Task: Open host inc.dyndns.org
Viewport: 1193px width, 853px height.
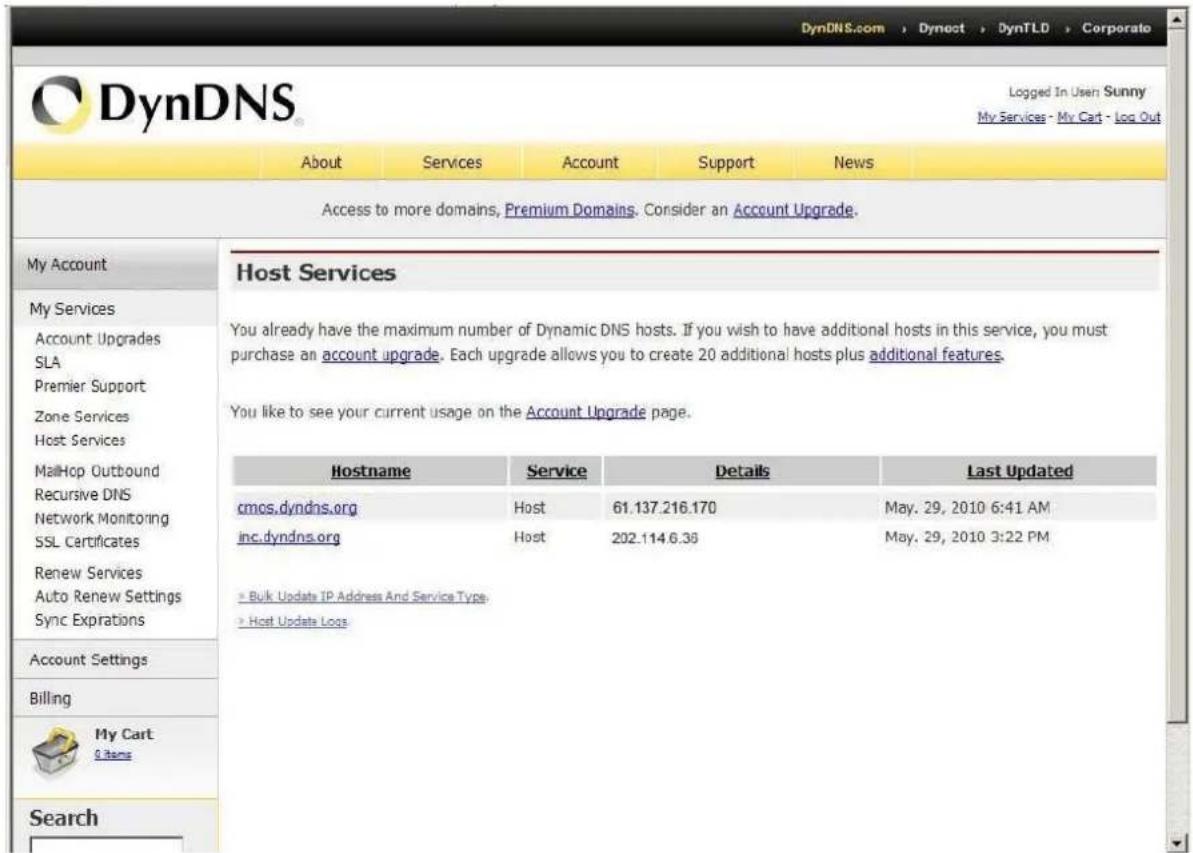Action: [x=288, y=537]
